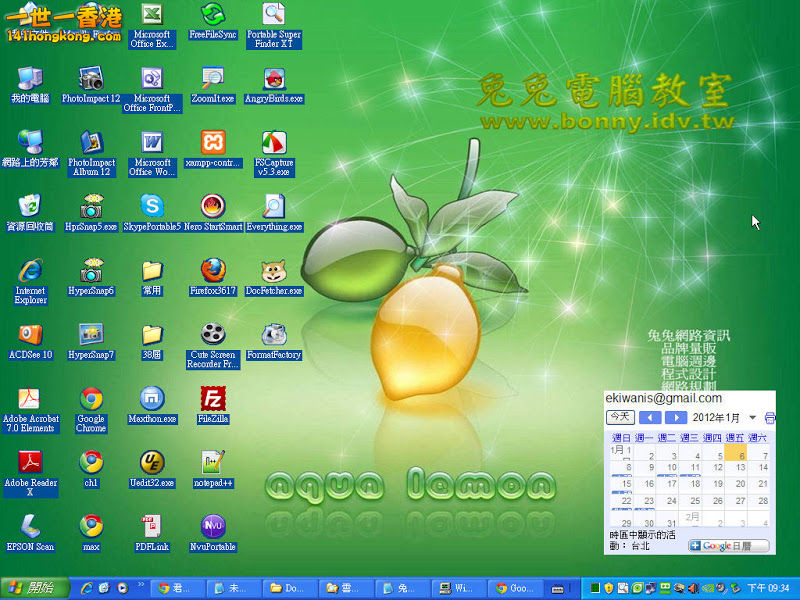Select the highlighted January 6 date

click(737, 454)
